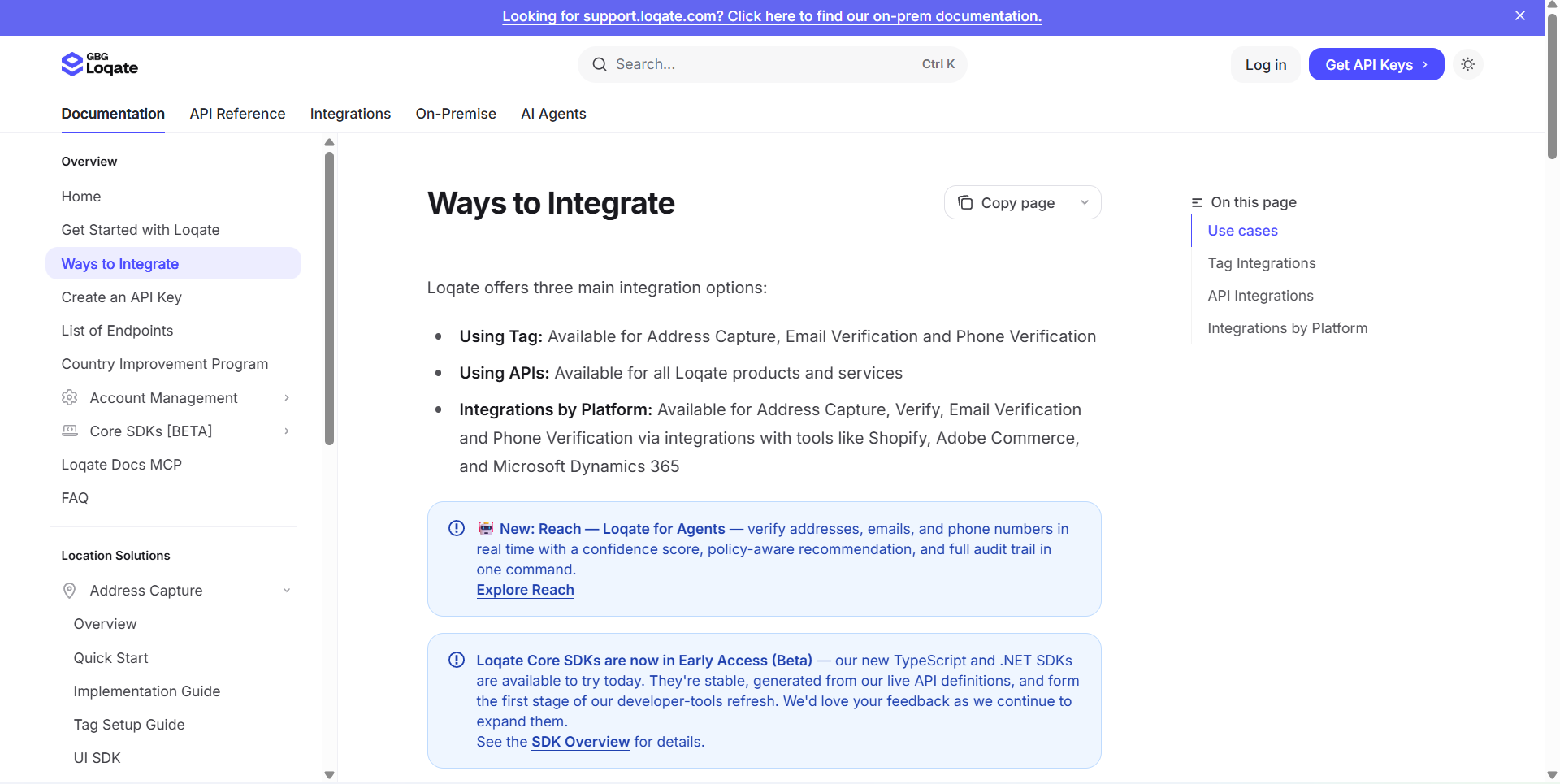Switch to the AI Agents tab
The image size is (1560, 784).
point(553,114)
